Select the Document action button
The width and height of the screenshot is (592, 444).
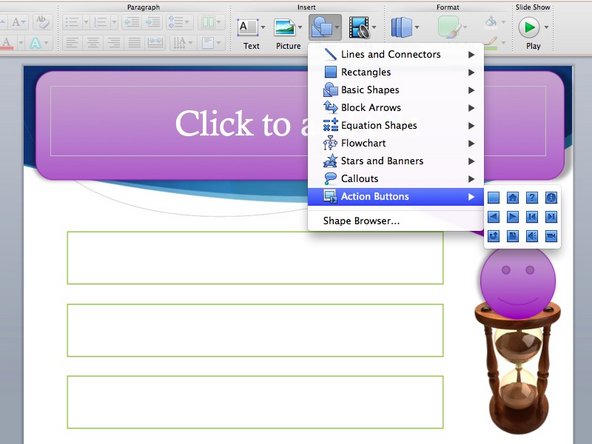(x=512, y=236)
